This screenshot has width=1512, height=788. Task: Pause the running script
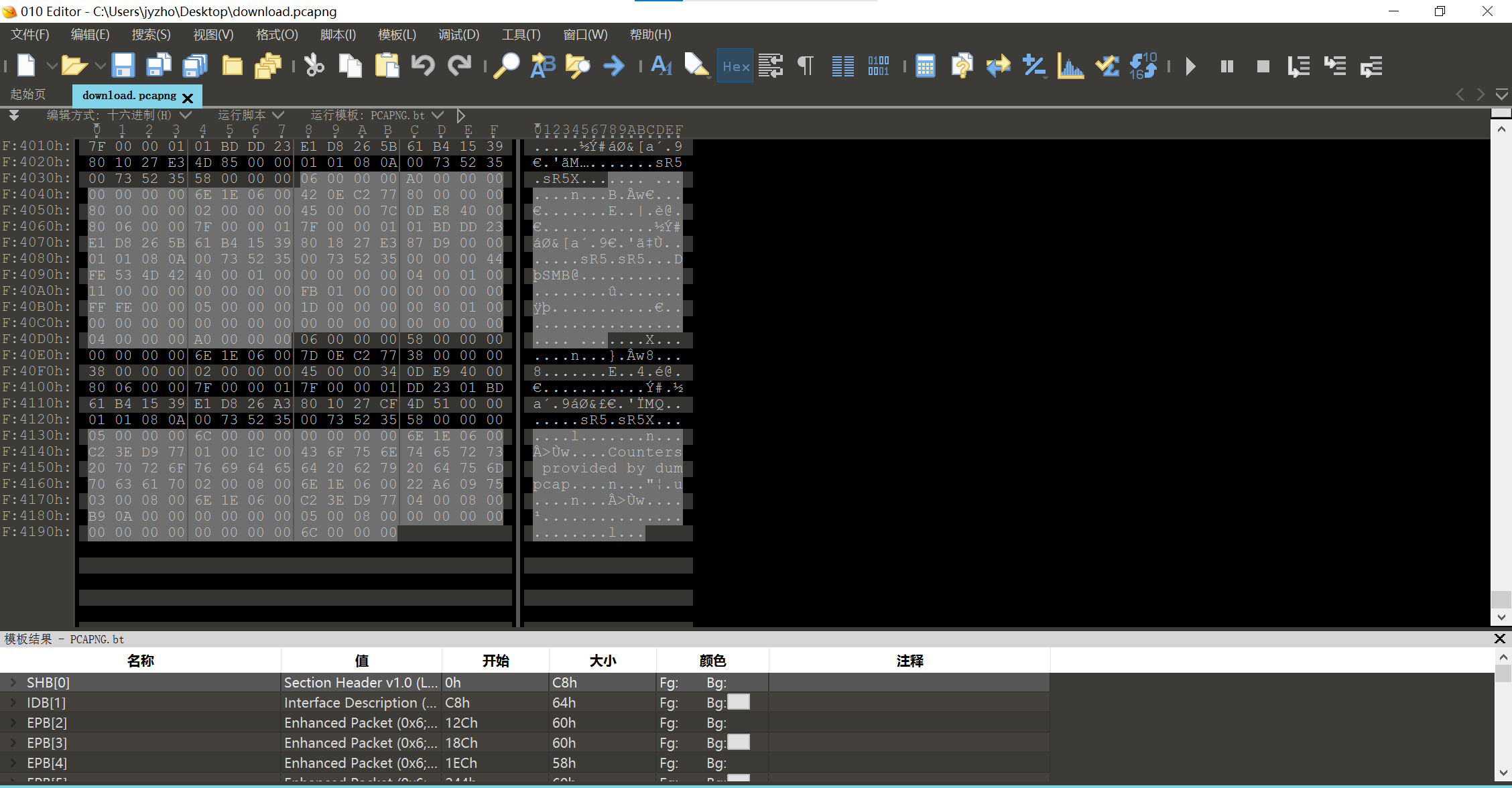tap(1227, 66)
